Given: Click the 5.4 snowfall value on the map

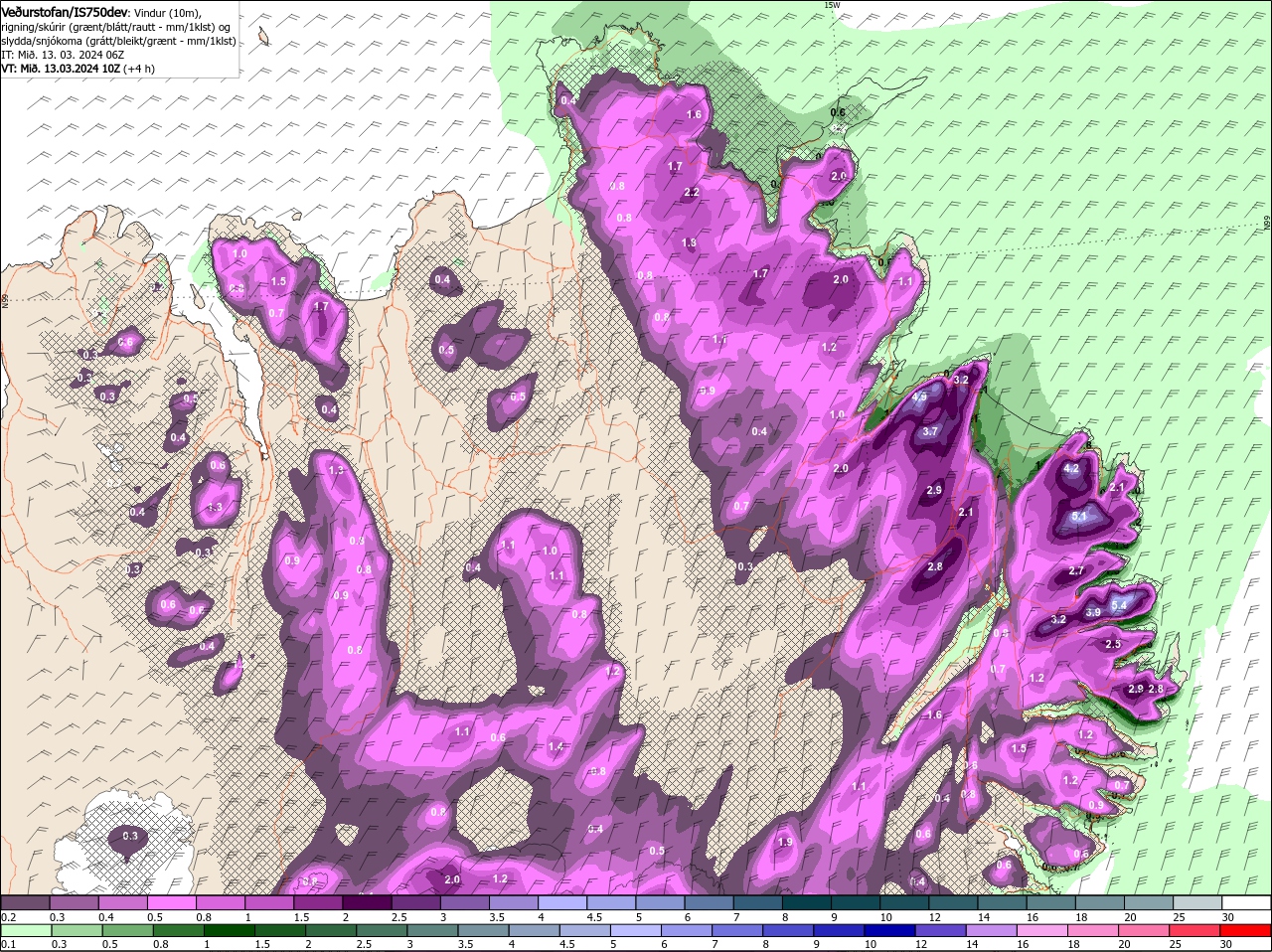Looking at the screenshot, I should (x=1118, y=605).
